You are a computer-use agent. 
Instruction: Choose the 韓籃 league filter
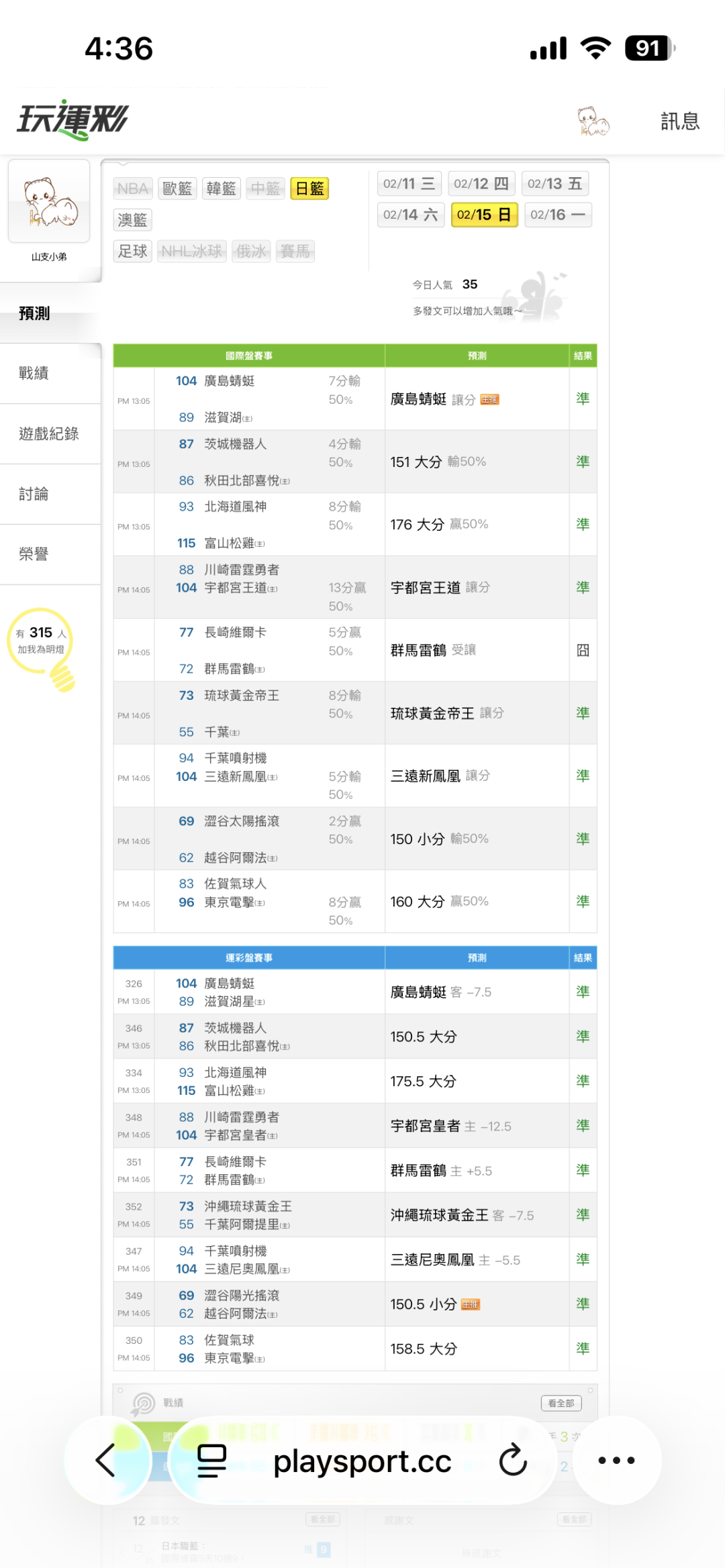(222, 189)
